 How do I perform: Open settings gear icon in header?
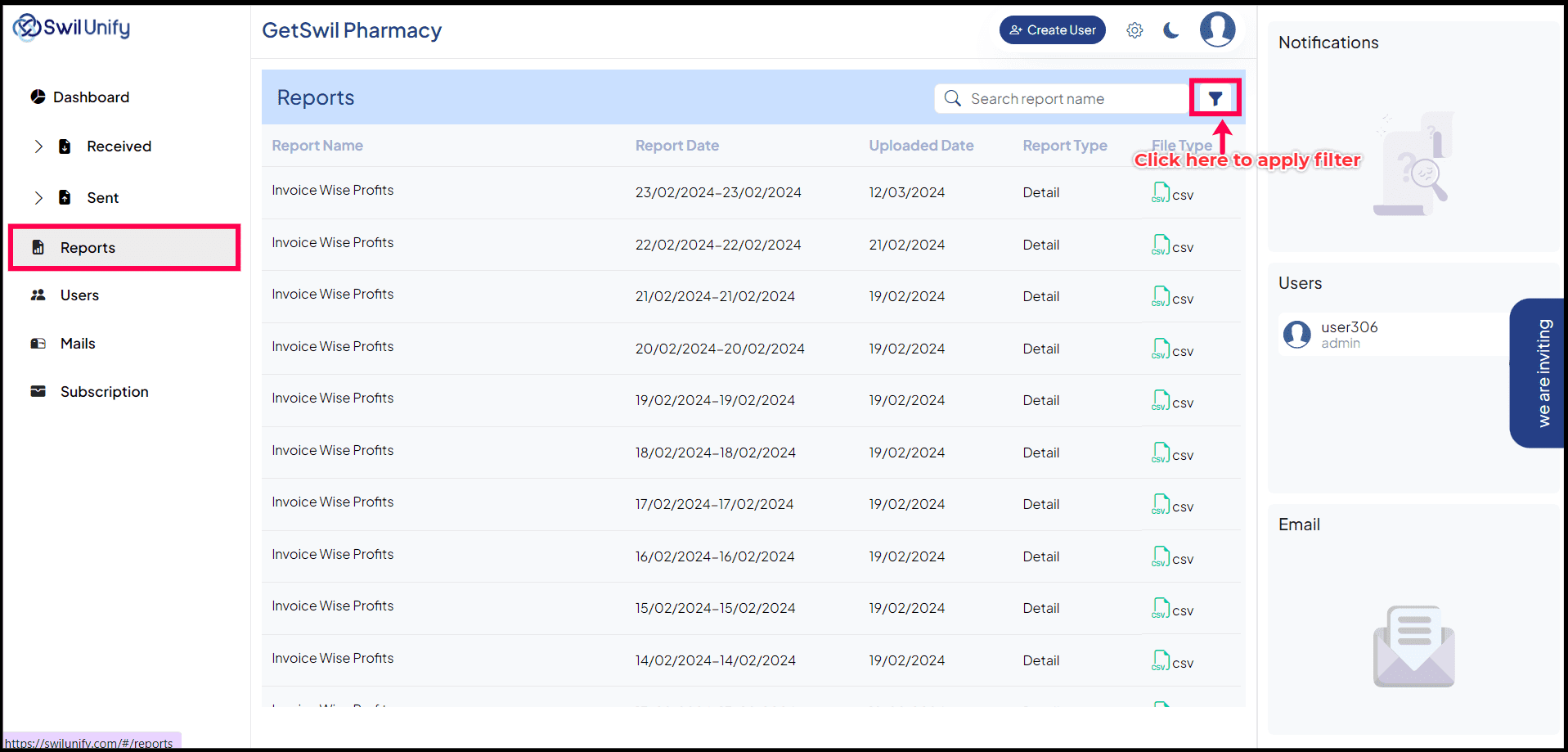click(x=1134, y=30)
